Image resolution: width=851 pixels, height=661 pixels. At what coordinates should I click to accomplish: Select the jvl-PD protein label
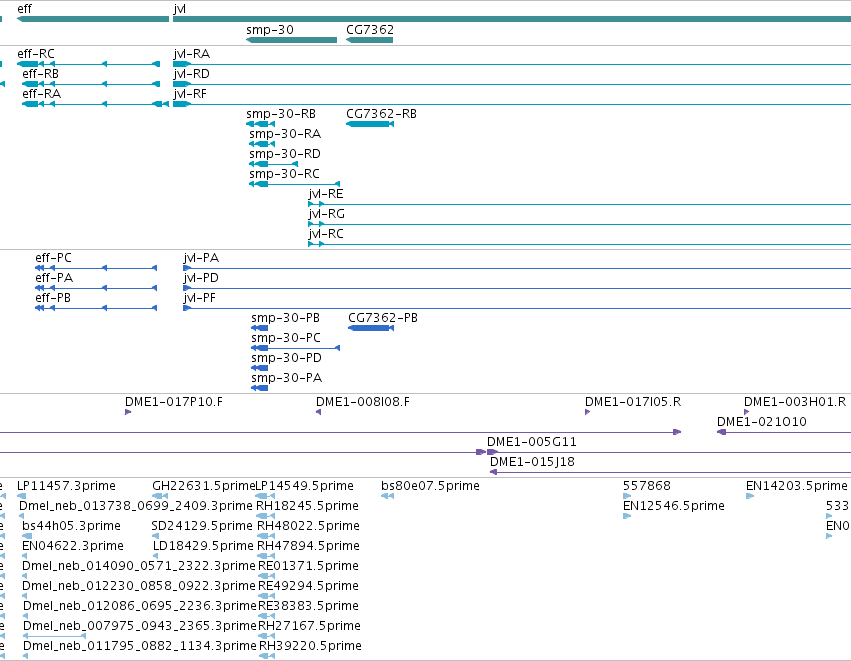201,278
